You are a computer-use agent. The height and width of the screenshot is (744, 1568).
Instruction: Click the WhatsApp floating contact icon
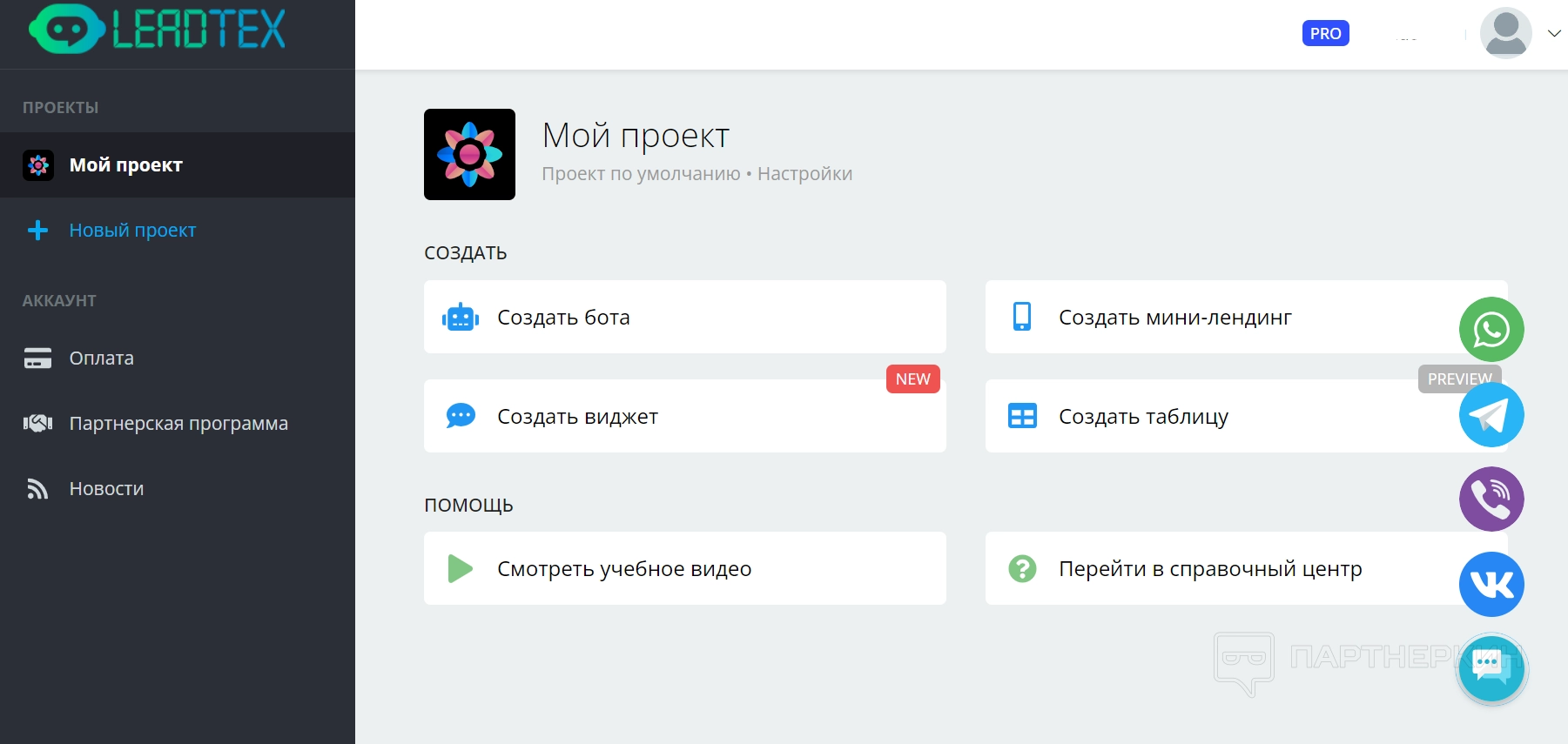pos(1491,330)
